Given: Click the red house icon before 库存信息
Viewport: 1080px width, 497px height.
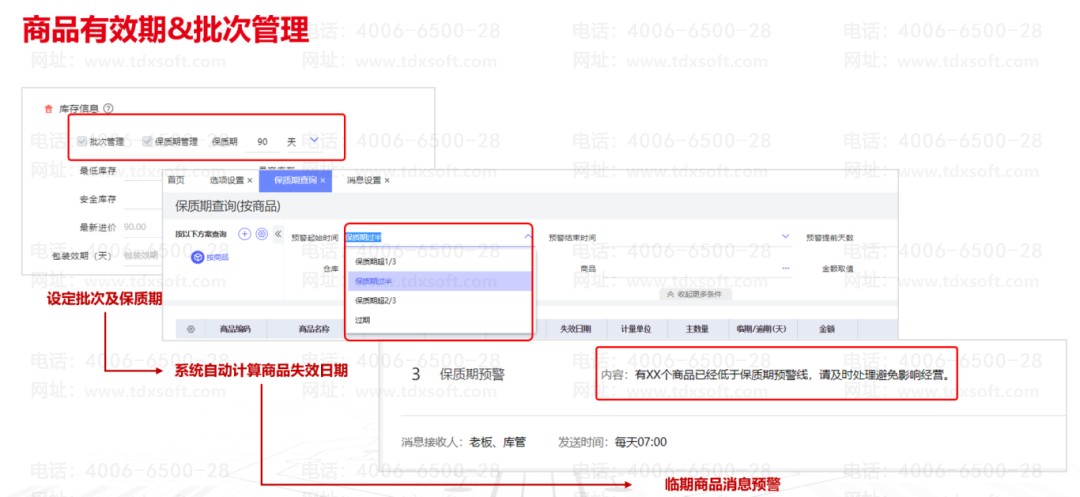Looking at the screenshot, I should pos(48,109).
